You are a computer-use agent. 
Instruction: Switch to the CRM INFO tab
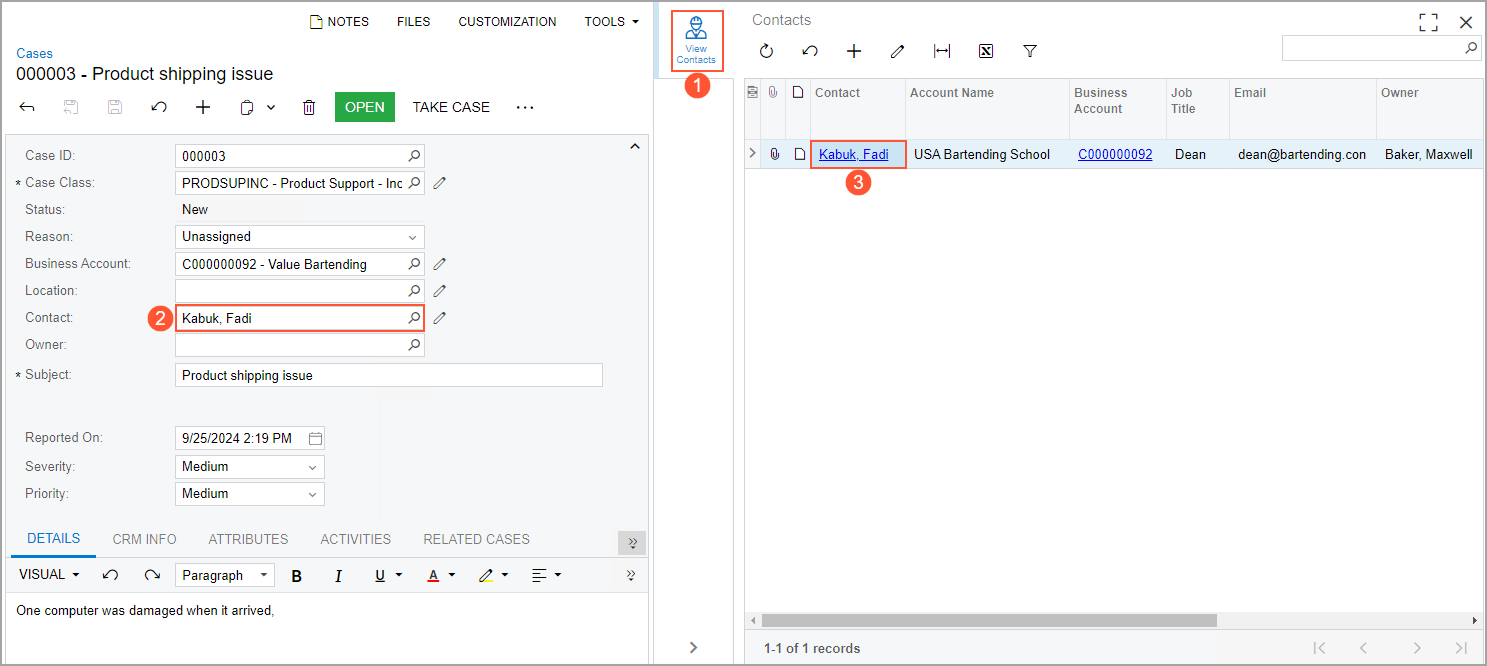(144, 539)
